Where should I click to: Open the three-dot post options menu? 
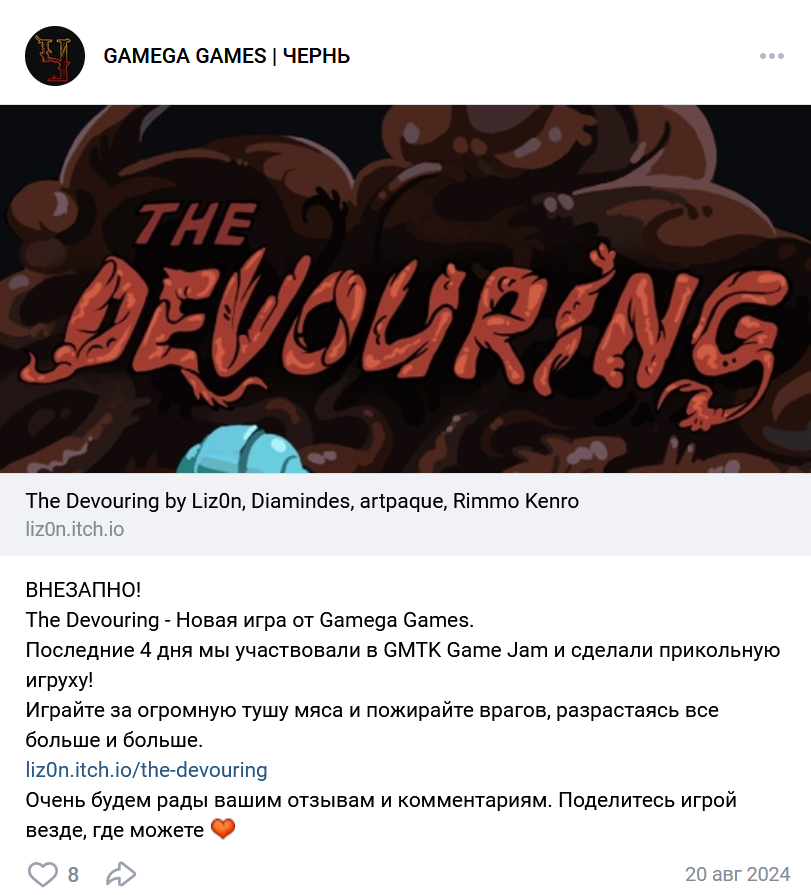pos(772,56)
